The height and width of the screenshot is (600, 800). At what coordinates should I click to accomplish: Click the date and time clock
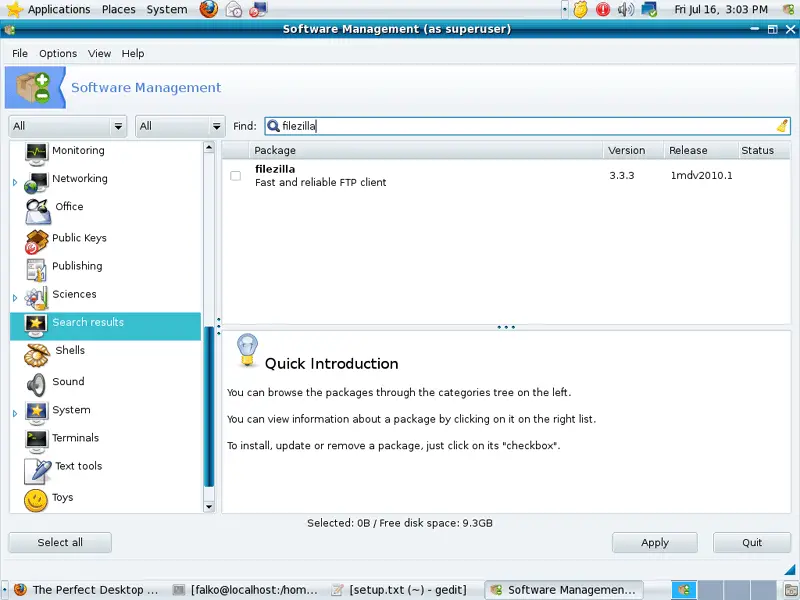[x=720, y=9]
